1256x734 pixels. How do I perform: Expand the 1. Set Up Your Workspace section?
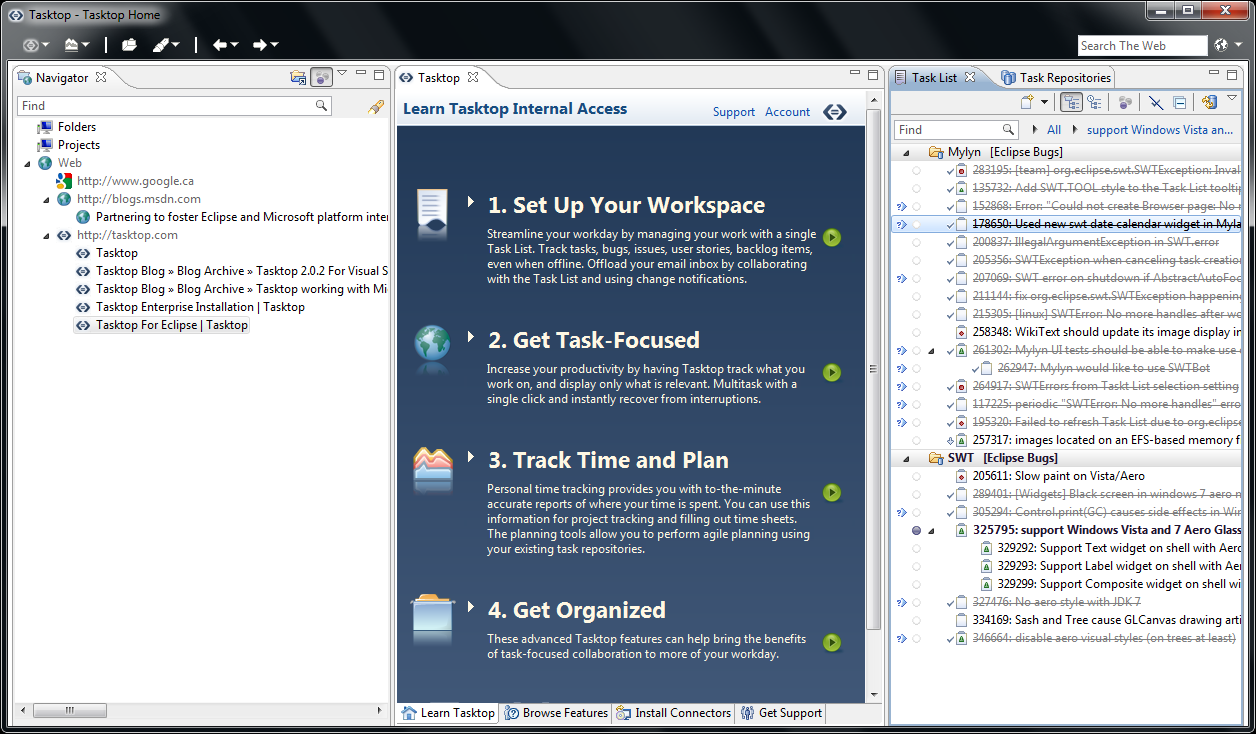[x=471, y=203]
